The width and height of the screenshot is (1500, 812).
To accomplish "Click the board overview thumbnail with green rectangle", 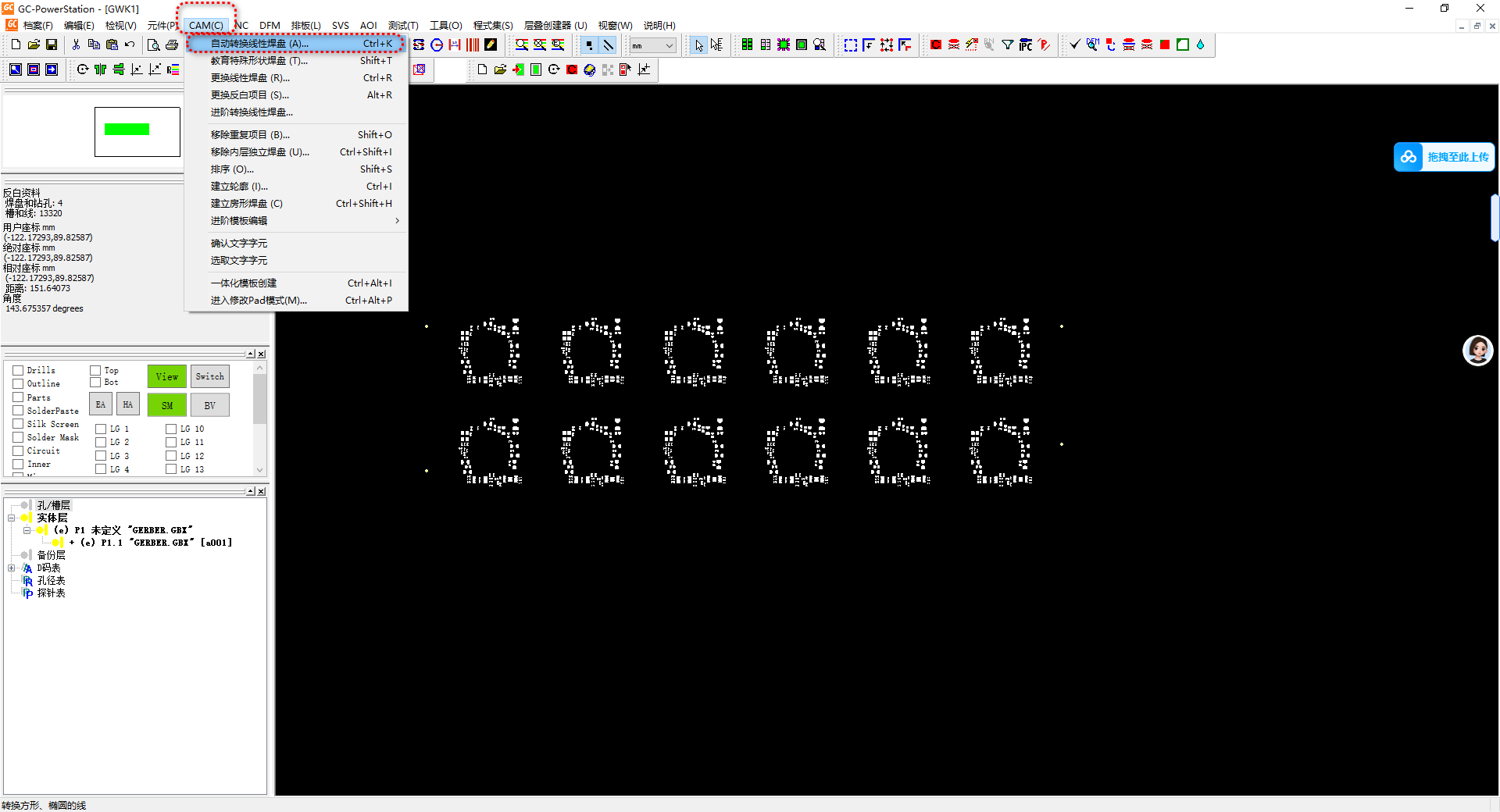I will [x=137, y=132].
